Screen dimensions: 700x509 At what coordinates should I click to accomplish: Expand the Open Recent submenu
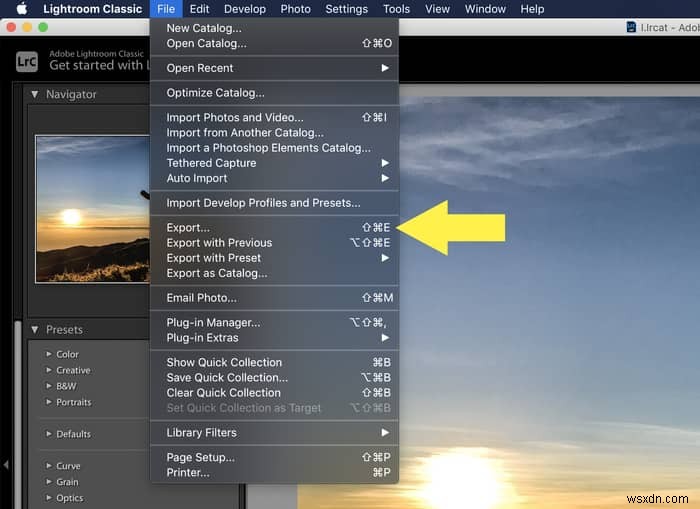(x=274, y=68)
